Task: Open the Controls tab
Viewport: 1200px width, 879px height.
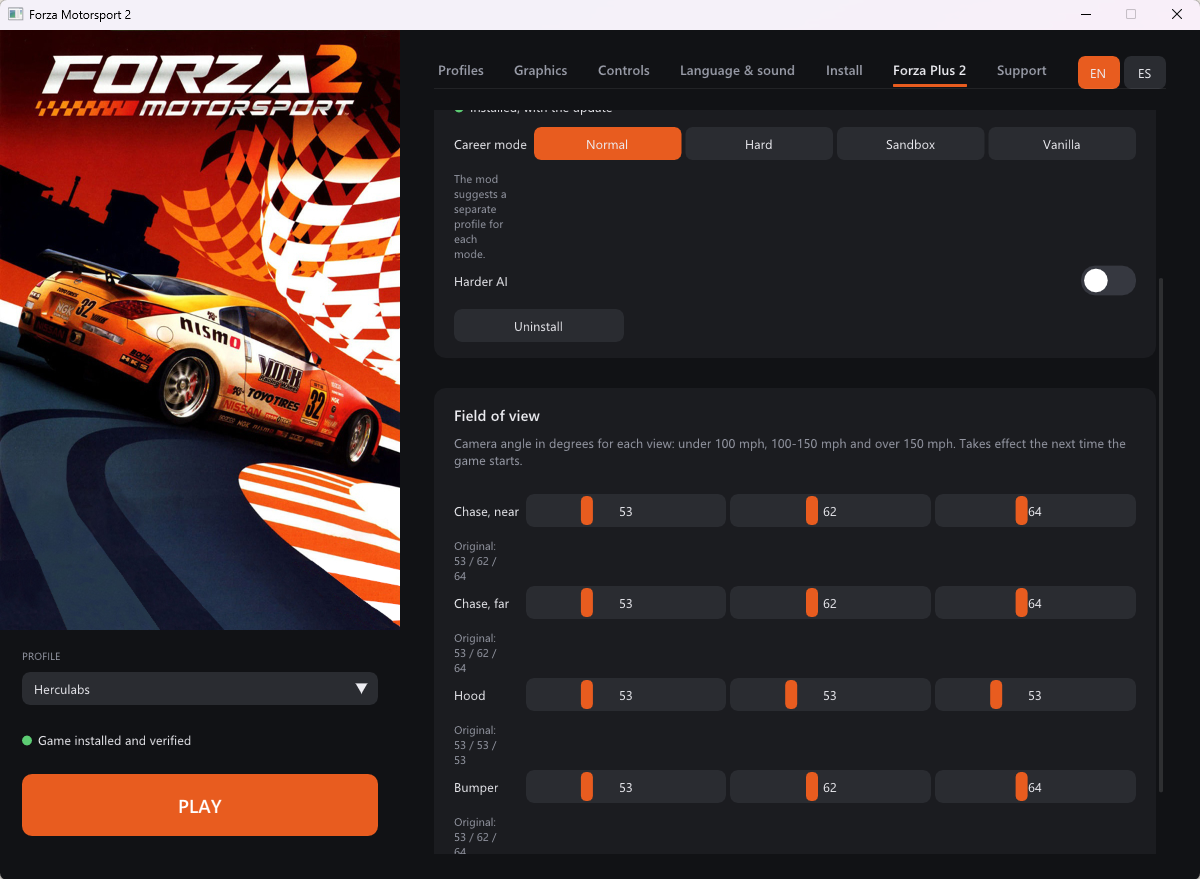Action: 624,70
